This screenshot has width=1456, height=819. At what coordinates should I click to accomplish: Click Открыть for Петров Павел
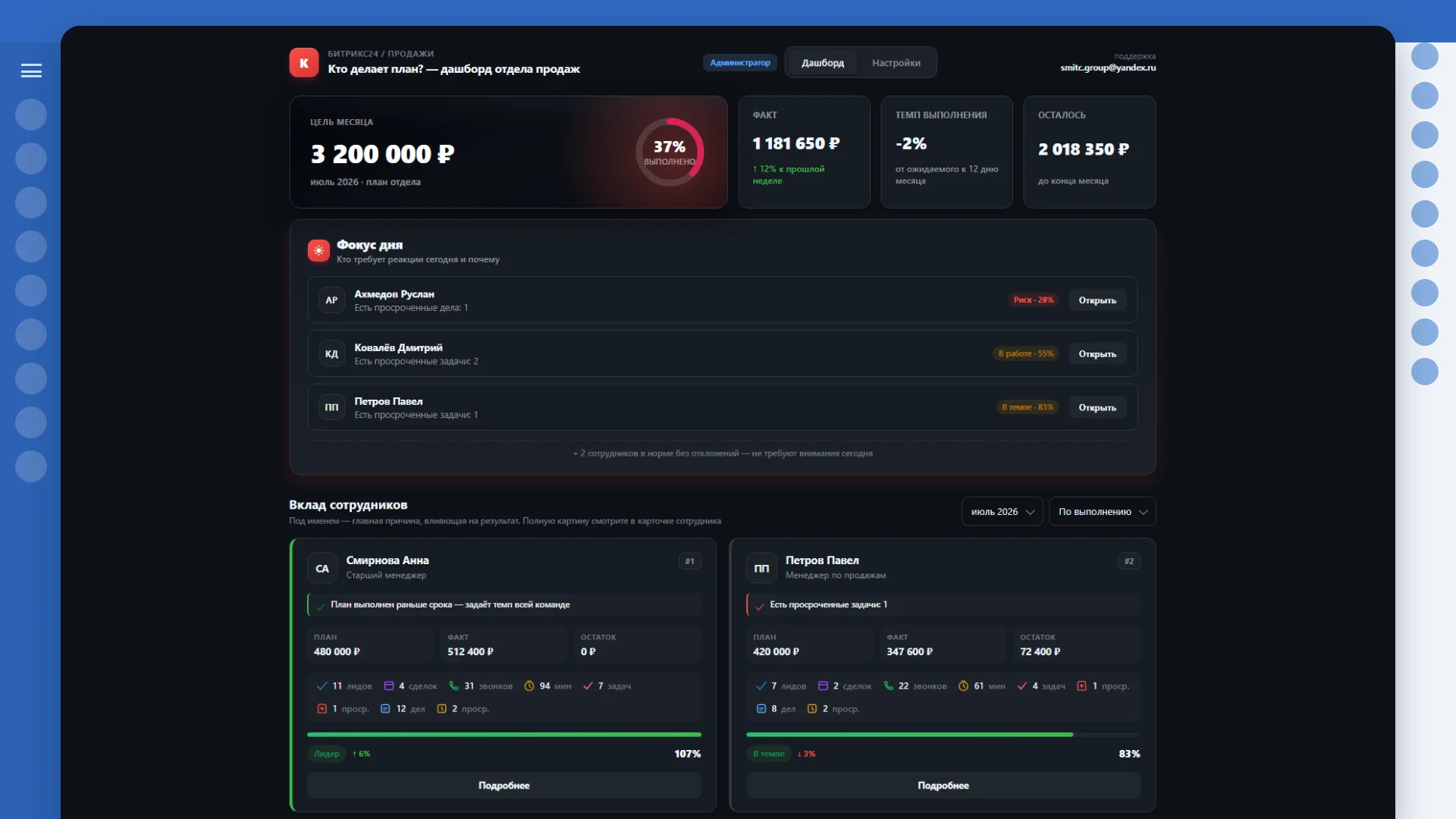tap(1097, 407)
